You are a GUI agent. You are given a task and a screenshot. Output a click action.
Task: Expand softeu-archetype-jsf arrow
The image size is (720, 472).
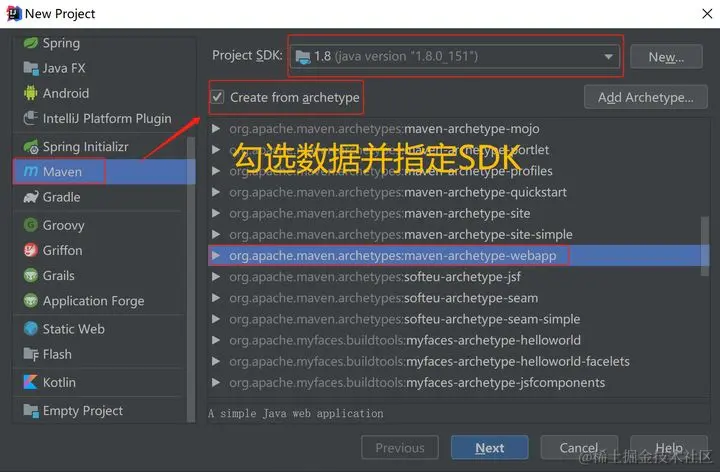pyautogui.click(x=215, y=276)
